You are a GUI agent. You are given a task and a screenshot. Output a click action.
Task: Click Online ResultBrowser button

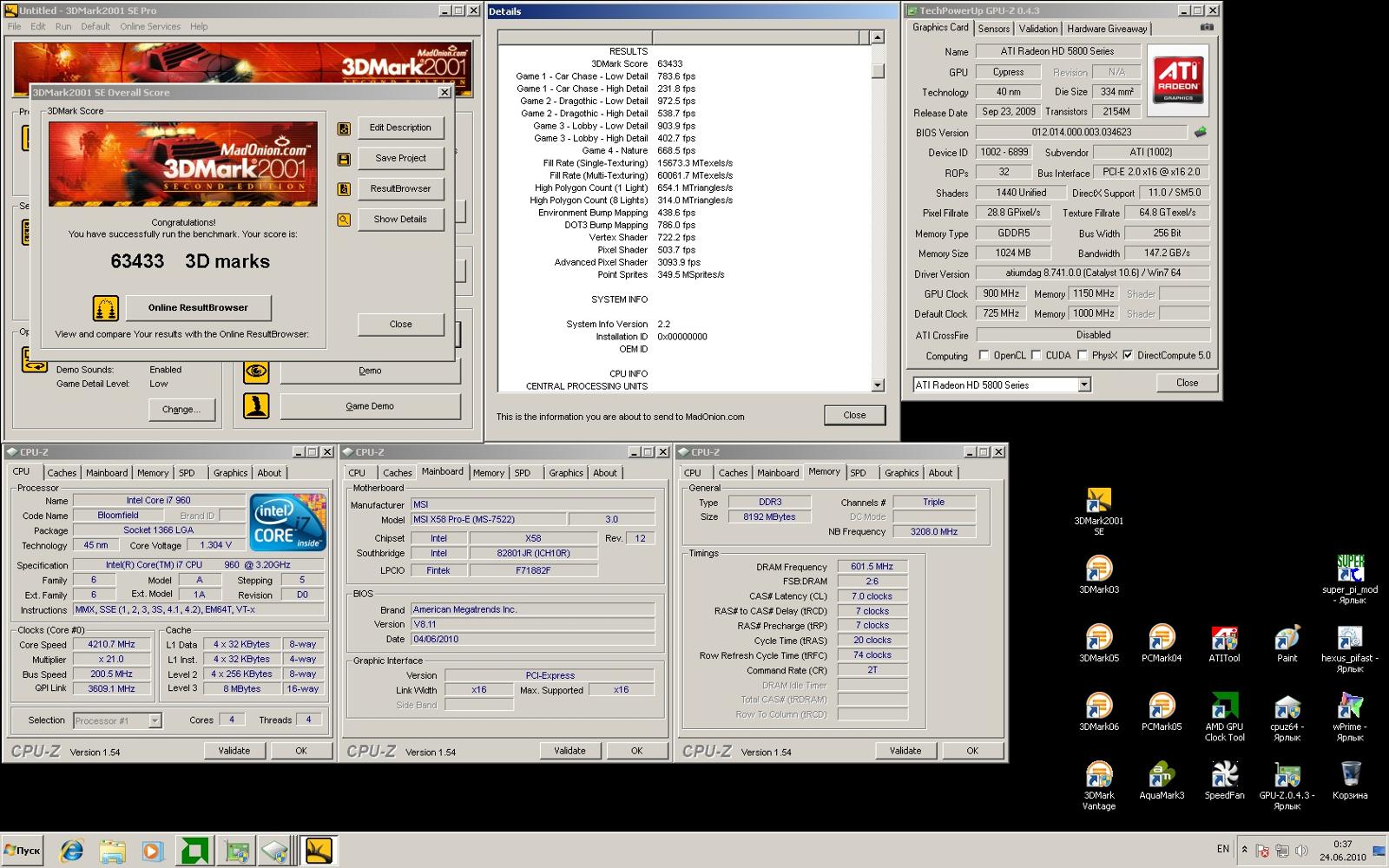(x=198, y=307)
